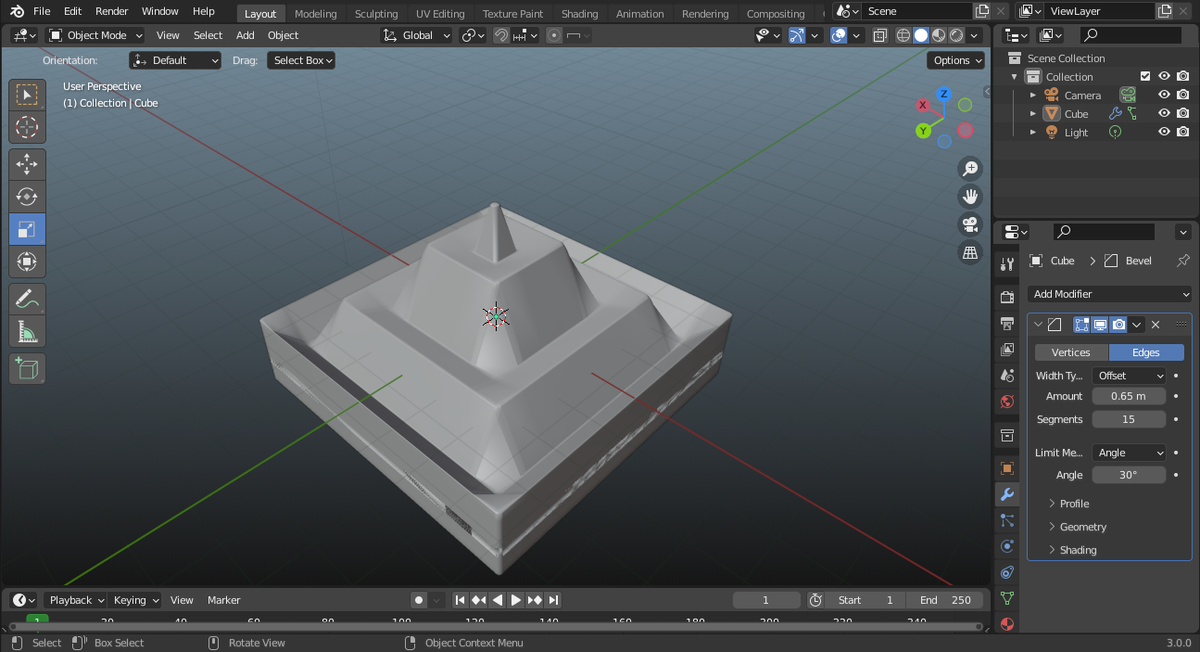The image size is (1200, 652).
Task: Toggle Bevel modifier render display
Action: [x=1119, y=324]
